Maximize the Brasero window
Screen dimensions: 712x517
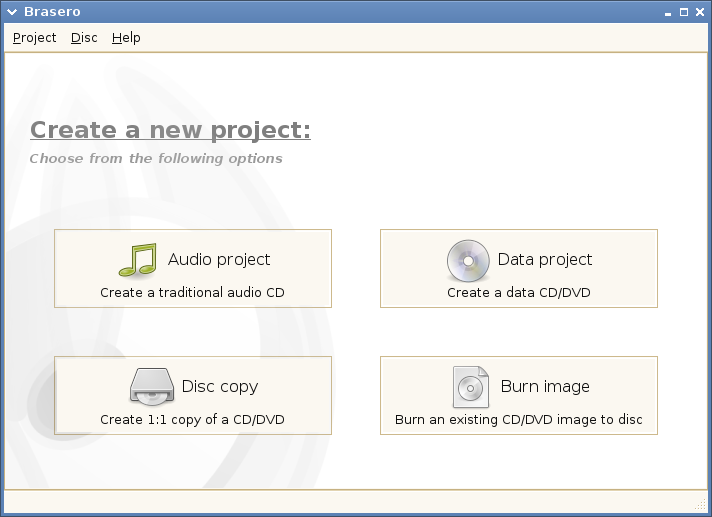click(x=684, y=12)
